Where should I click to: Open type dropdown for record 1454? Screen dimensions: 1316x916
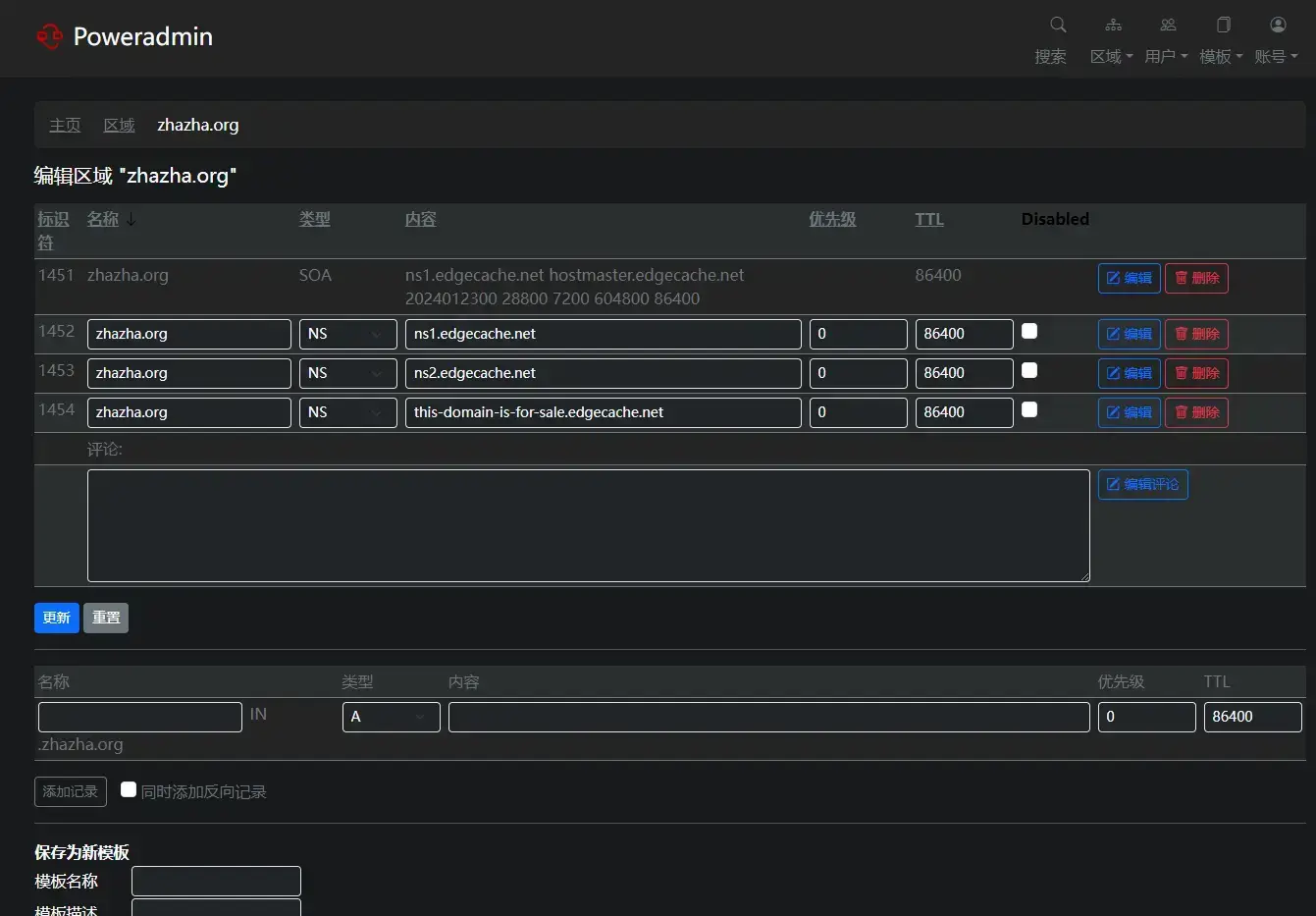[348, 412]
